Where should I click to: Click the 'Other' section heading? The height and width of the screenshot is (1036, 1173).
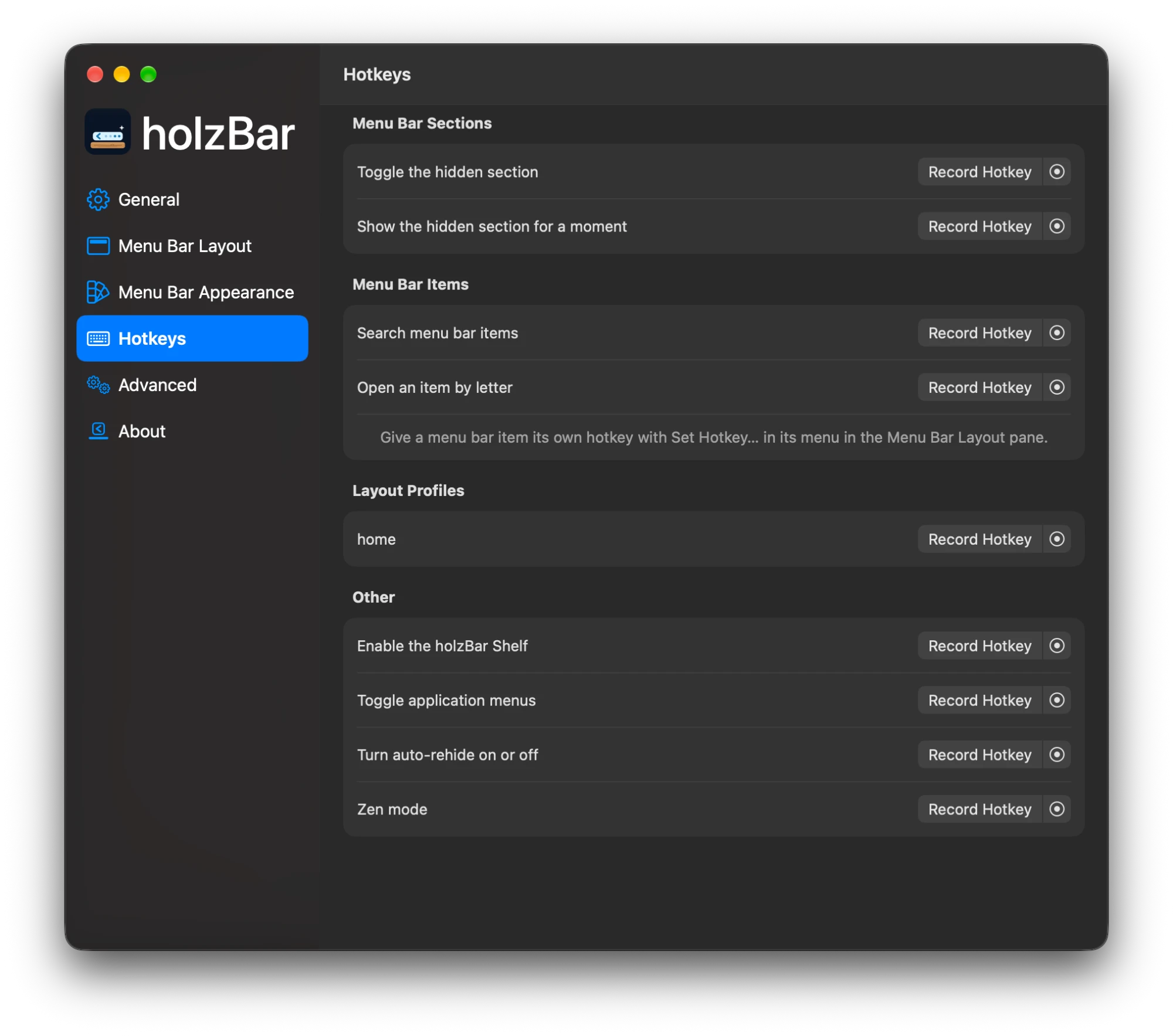(x=374, y=597)
